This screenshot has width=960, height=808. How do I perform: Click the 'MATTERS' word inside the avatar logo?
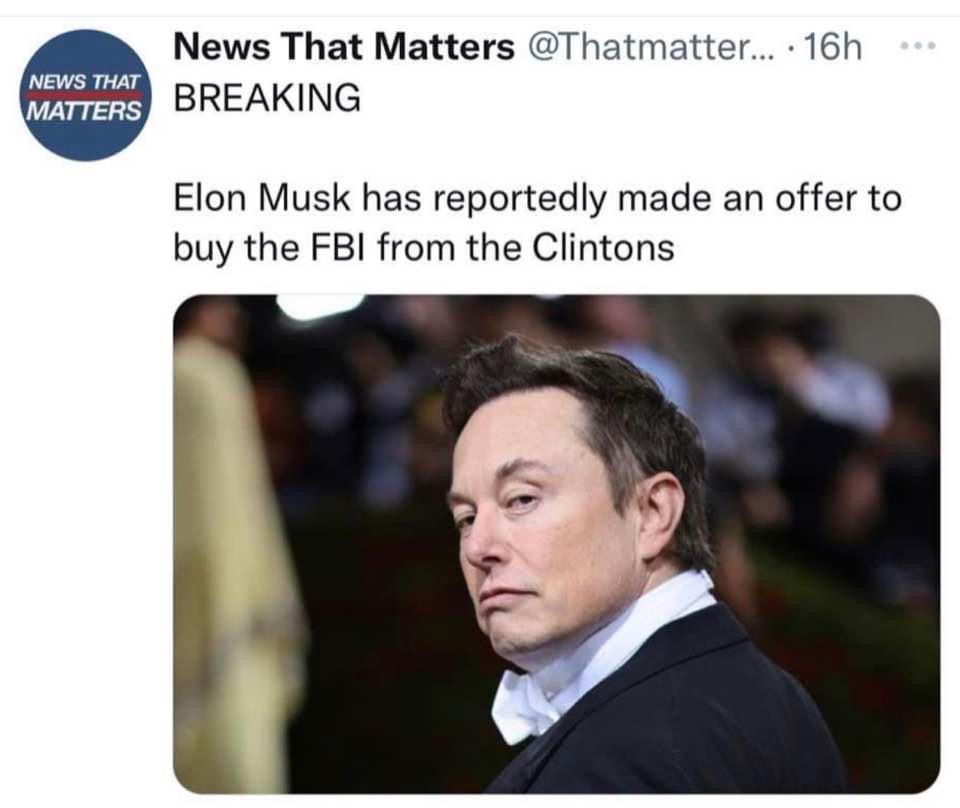click(84, 111)
